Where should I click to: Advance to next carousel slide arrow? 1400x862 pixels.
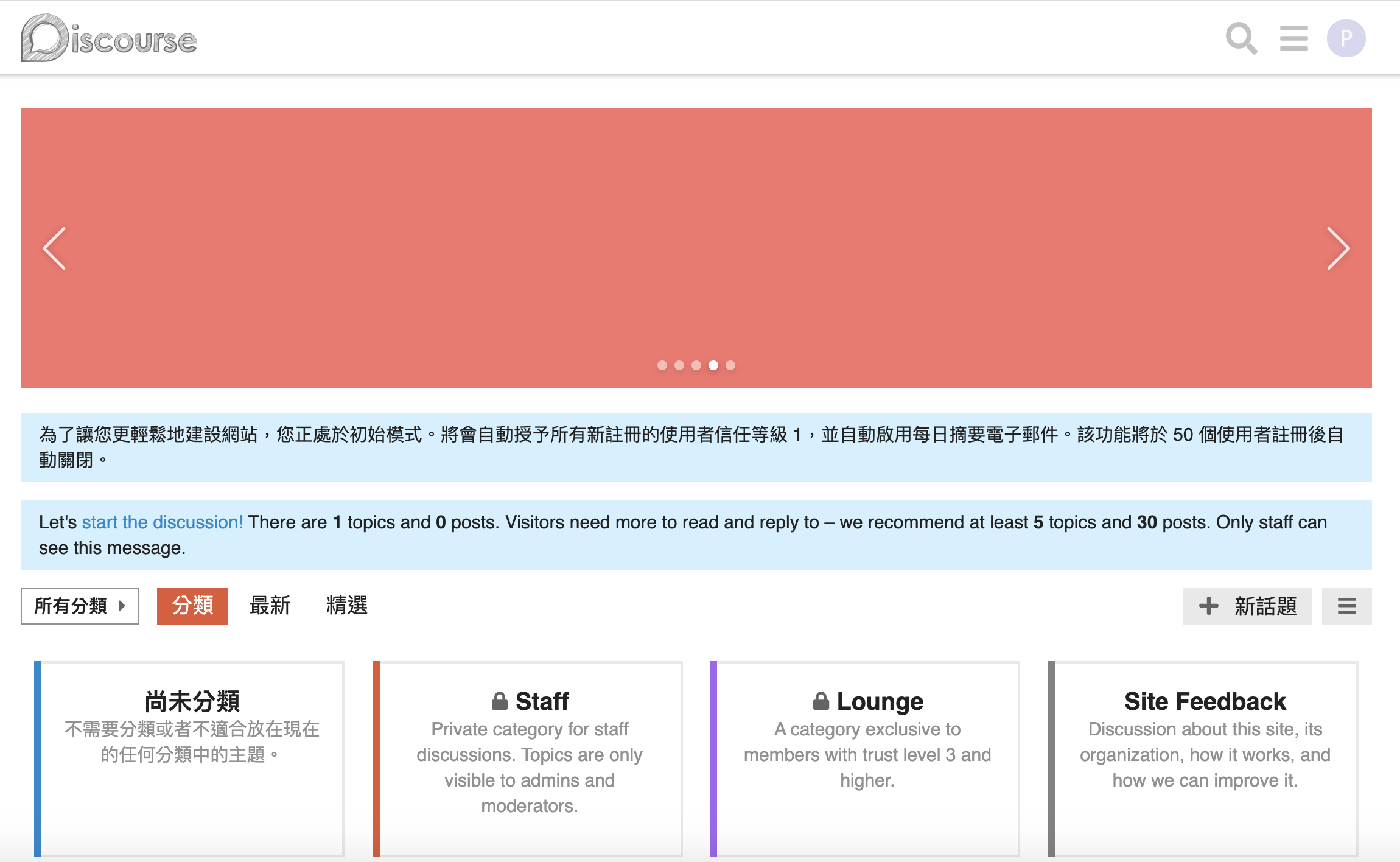point(1337,248)
